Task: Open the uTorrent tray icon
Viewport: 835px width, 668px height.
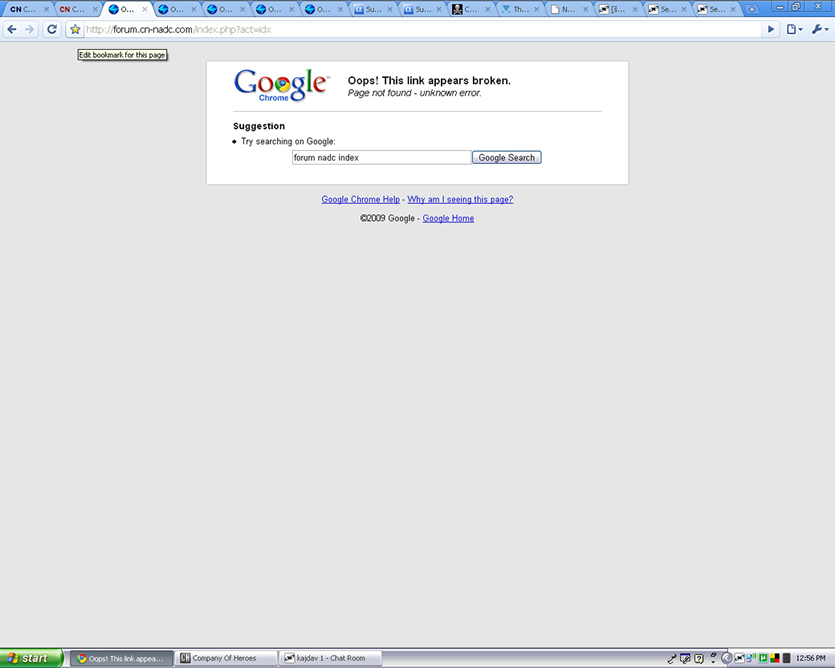Action: (x=763, y=658)
